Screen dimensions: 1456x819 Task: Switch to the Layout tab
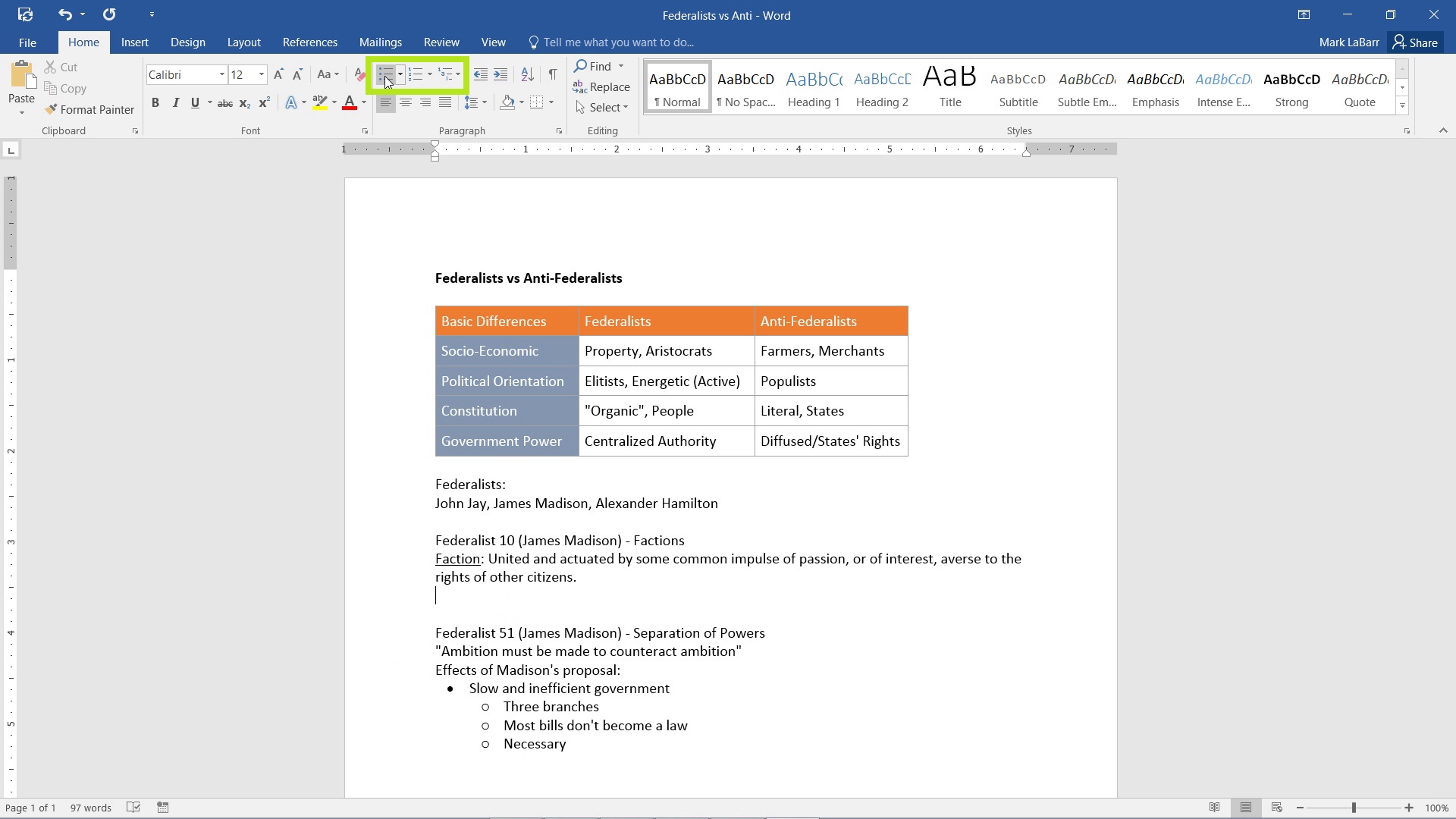[244, 42]
